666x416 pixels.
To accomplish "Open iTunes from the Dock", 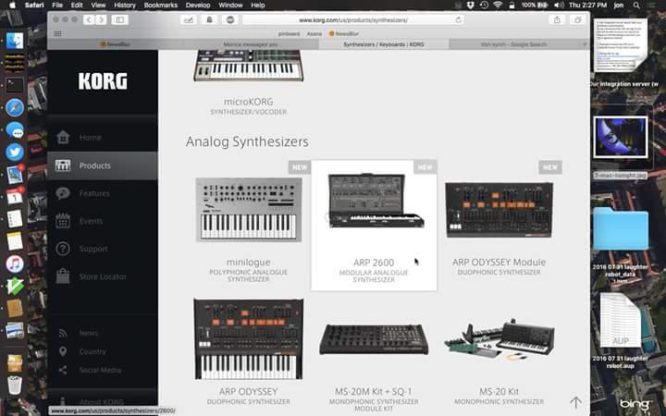I will [14, 264].
